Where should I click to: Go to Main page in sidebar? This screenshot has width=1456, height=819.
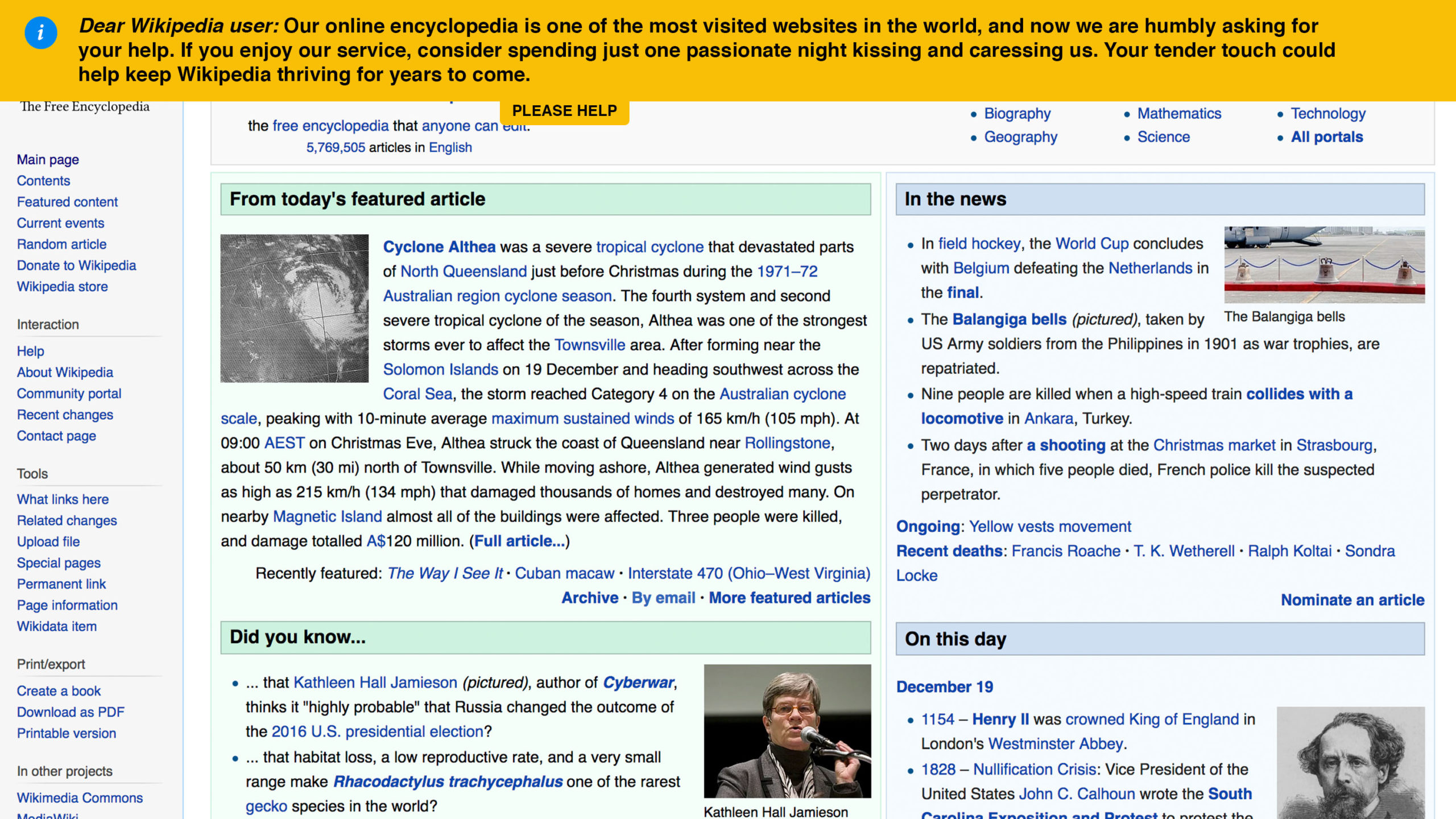coord(48,160)
